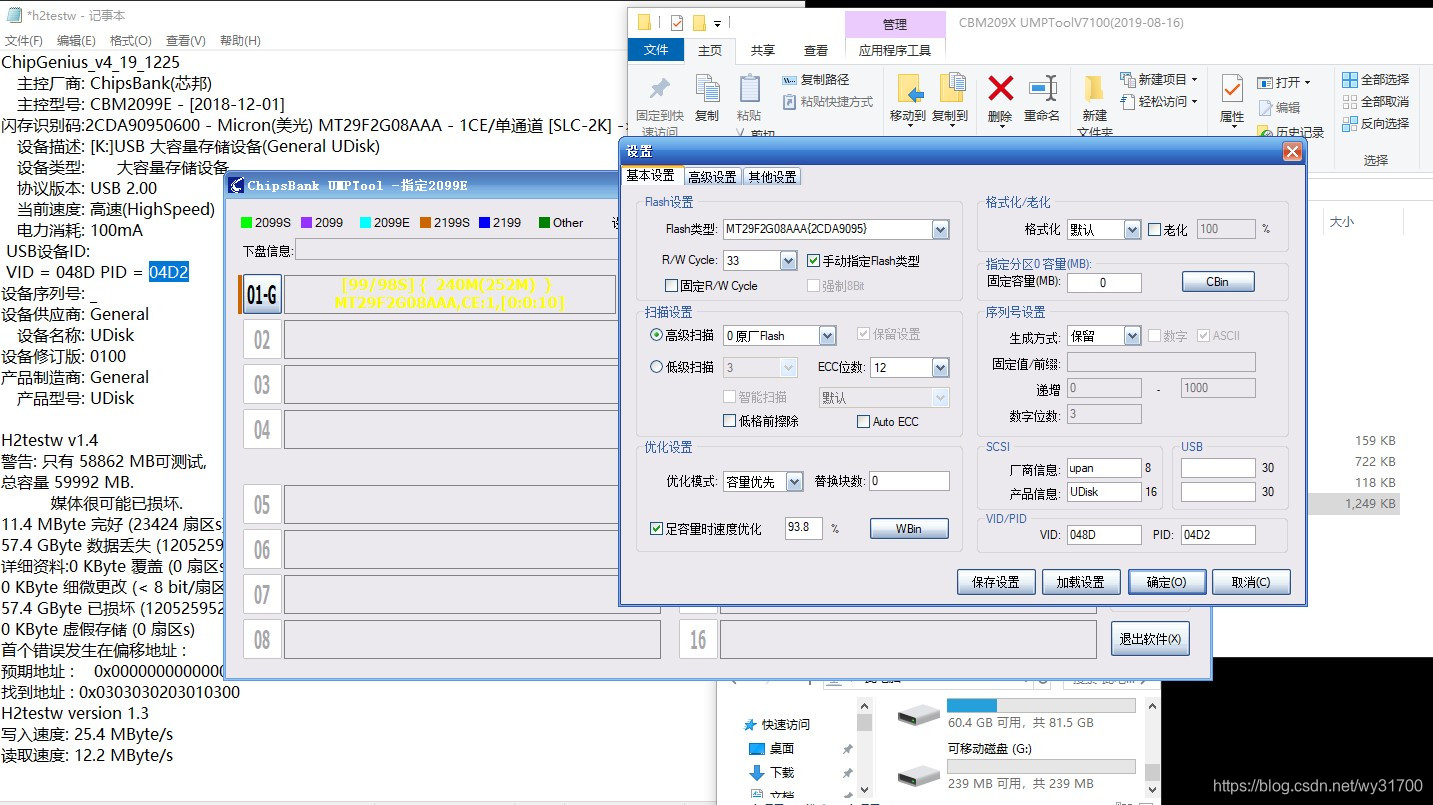Open the Flash类型 dropdown

[940, 230]
